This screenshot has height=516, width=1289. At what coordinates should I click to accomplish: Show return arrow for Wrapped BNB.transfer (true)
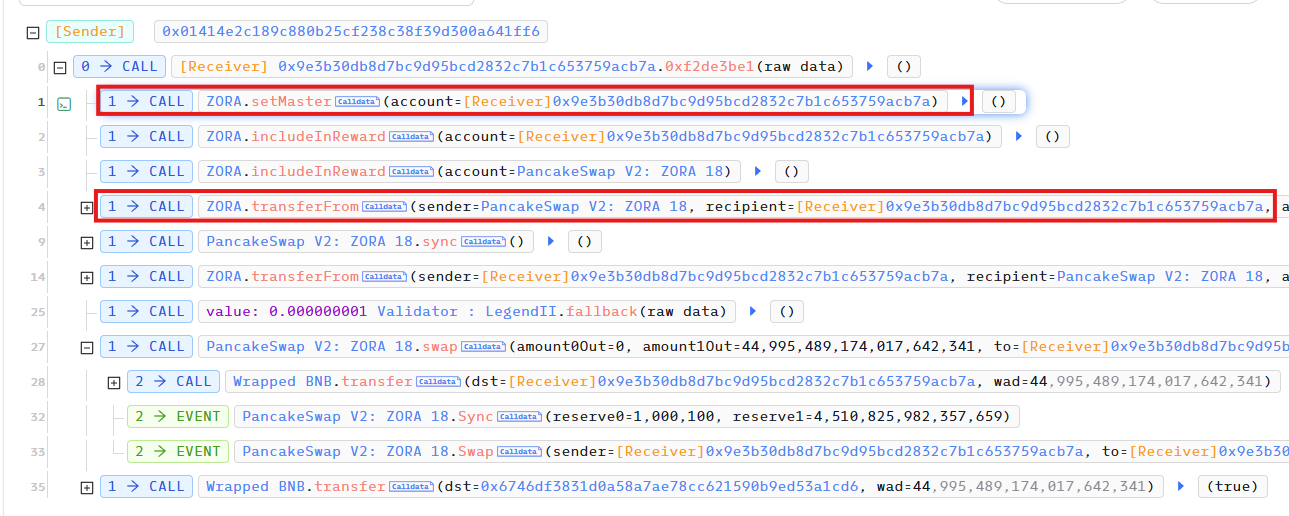click(x=1181, y=486)
